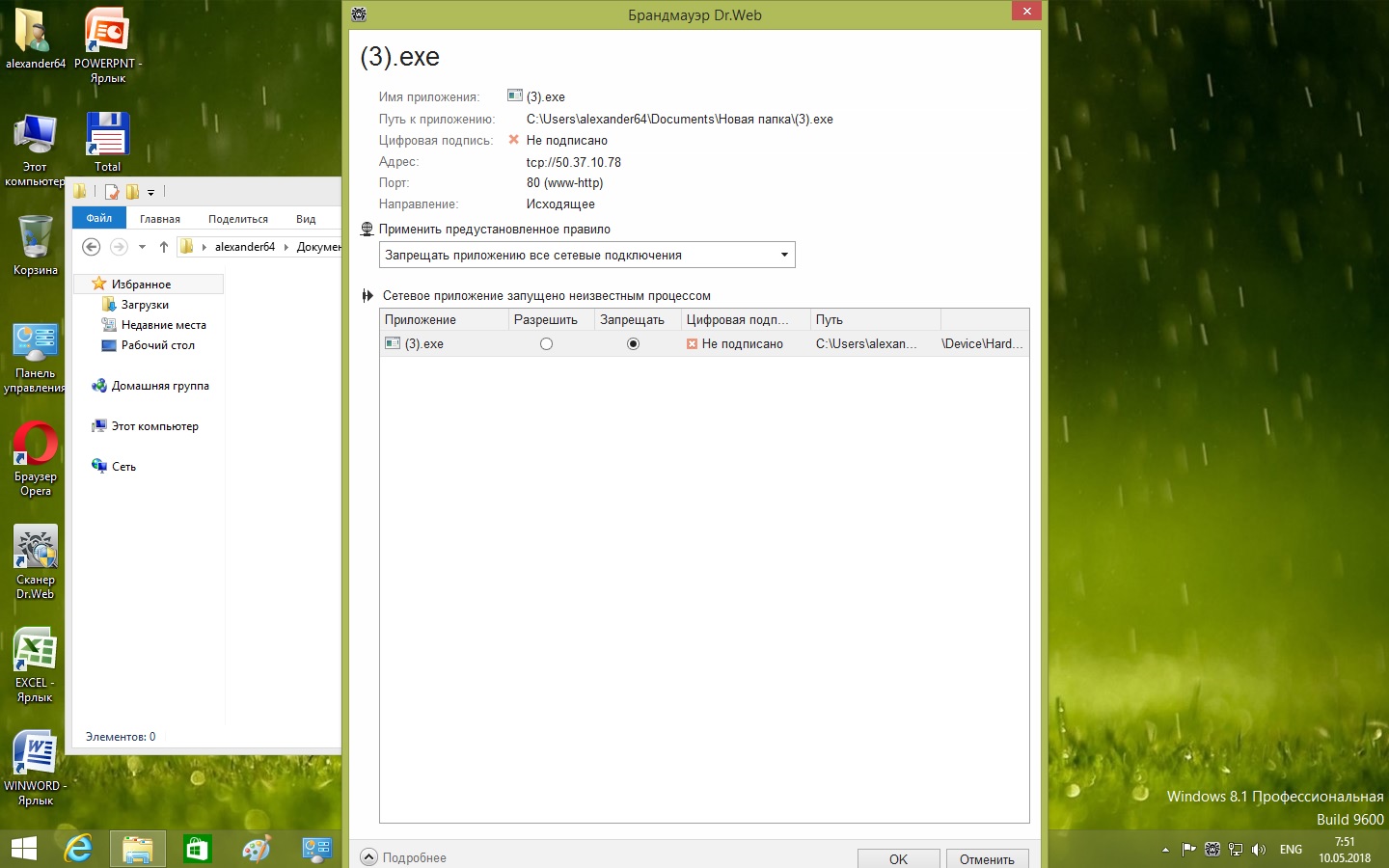1389x868 pixels.
Task: Select the Разрешить radio button for (3).exe
Action: [x=546, y=344]
